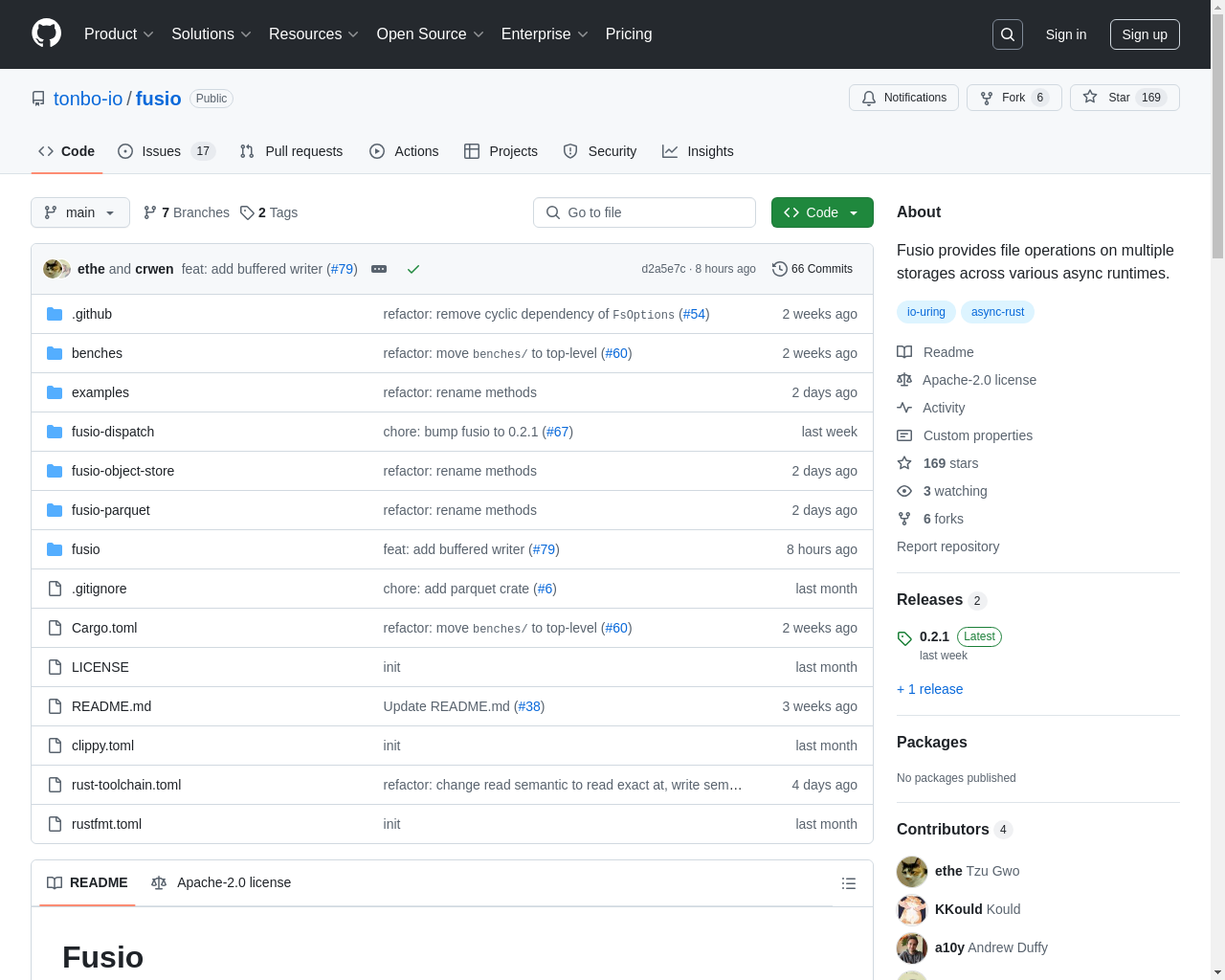Image resolution: width=1225 pixels, height=980 pixels.
Task: Expand commit message ellipsis button
Action: click(x=379, y=269)
